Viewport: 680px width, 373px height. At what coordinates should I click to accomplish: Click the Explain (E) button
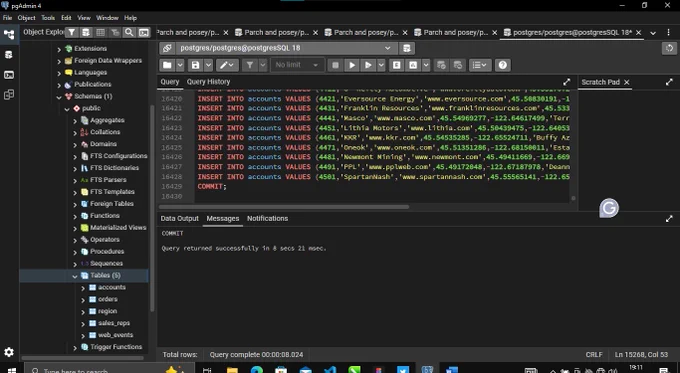coord(396,65)
